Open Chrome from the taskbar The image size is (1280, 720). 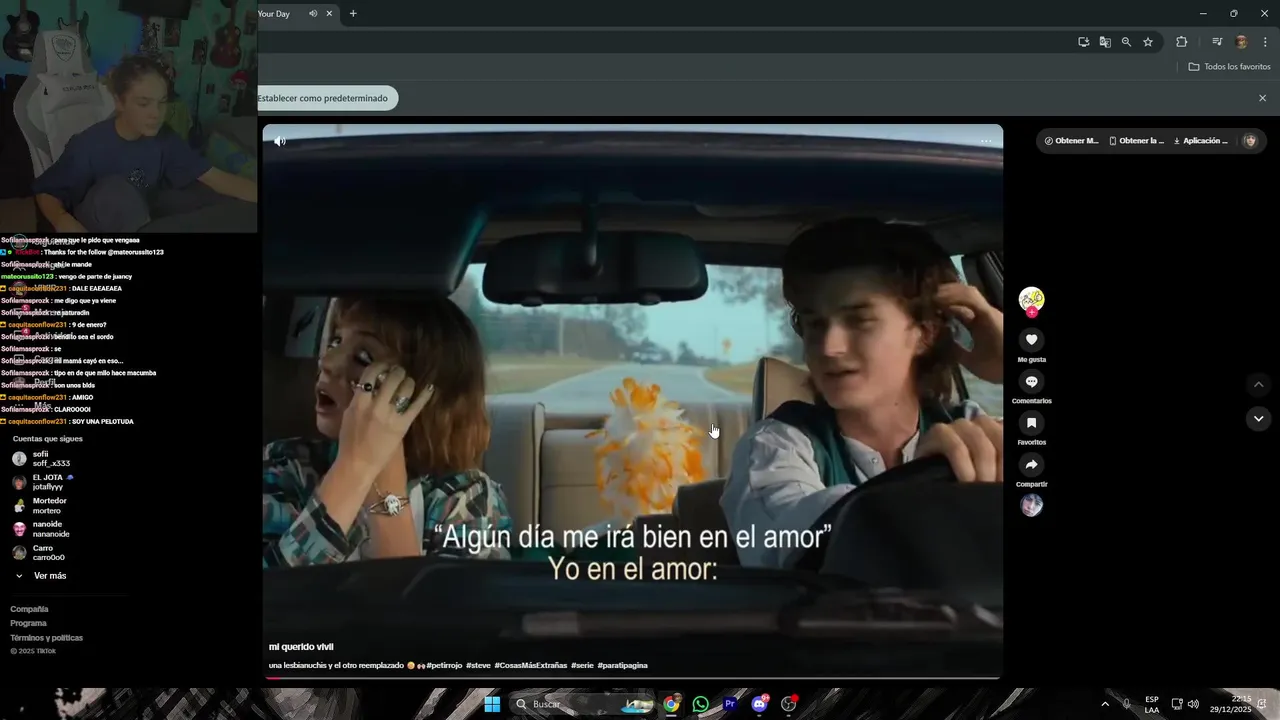tap(671, 704)
